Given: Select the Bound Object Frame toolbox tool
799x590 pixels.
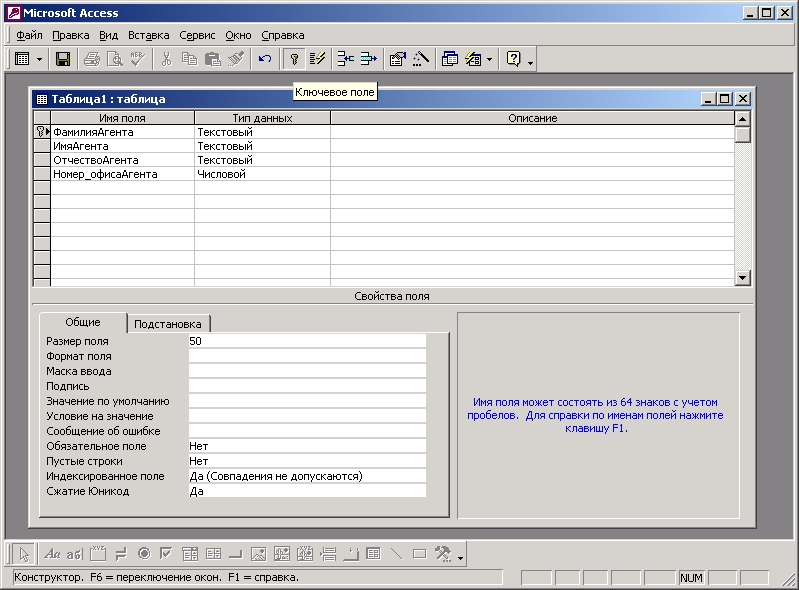Looking at the screenshot, I should pos(305,554).
